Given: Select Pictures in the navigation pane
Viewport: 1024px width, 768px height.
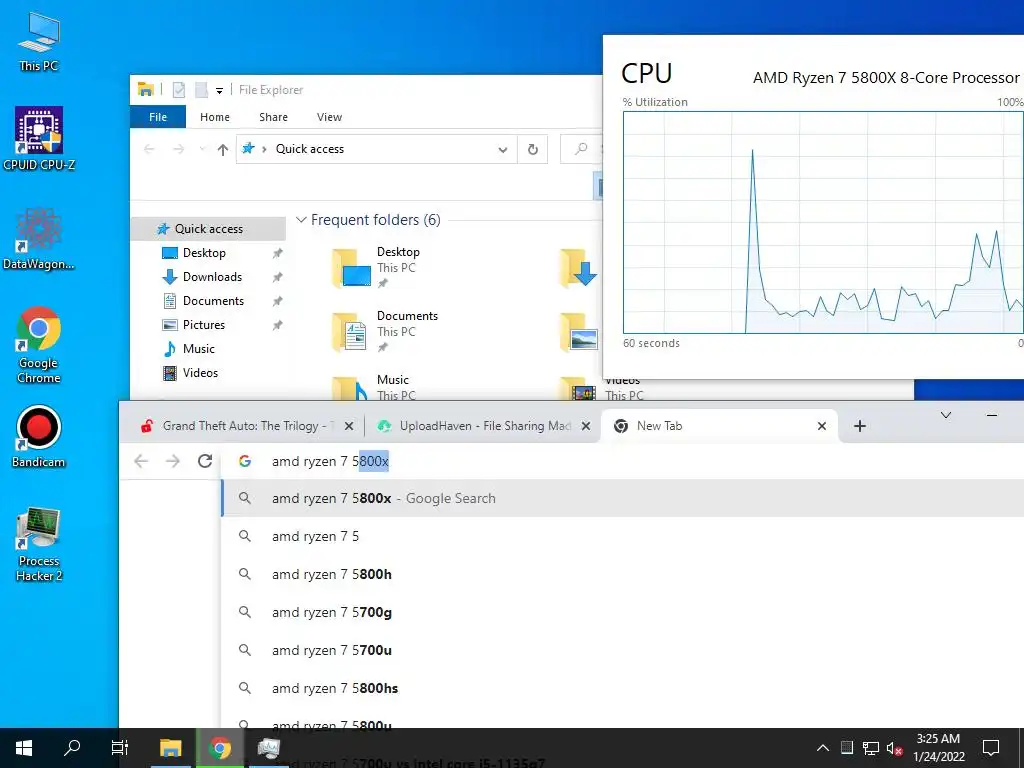Looking at the screenshot, I should 204,325.
